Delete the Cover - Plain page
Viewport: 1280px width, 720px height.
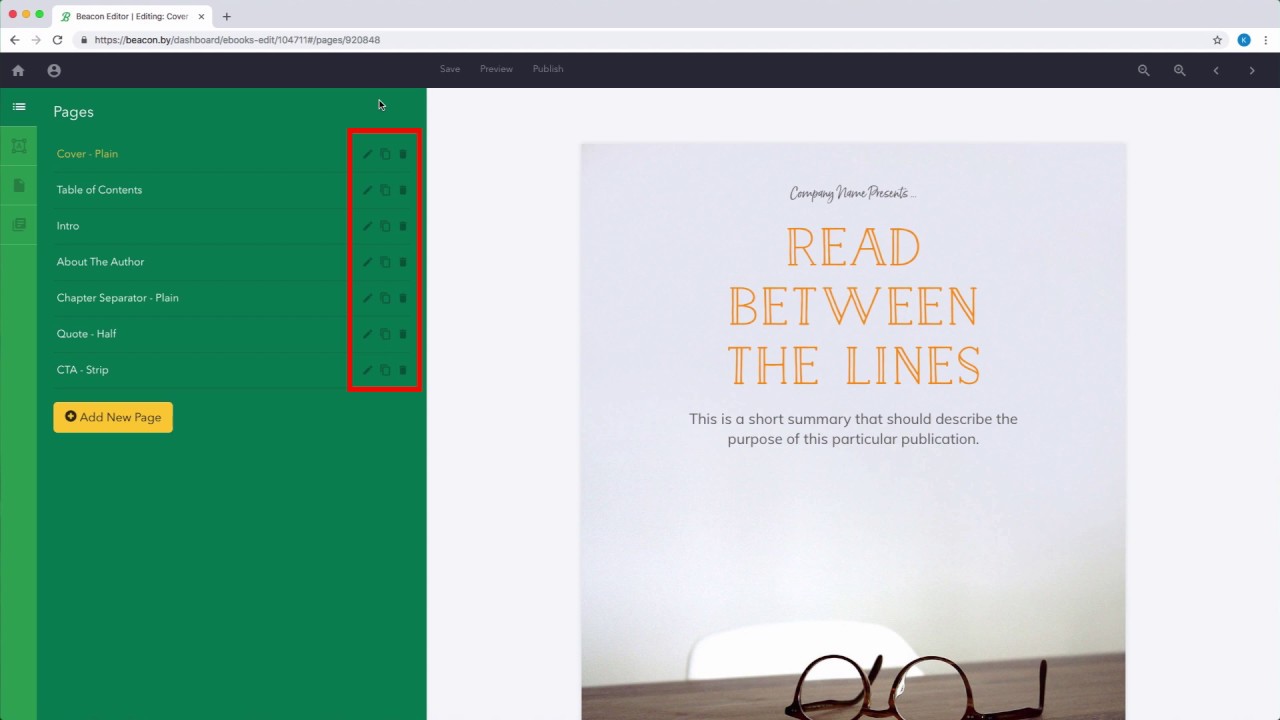[x=403, y=154]
